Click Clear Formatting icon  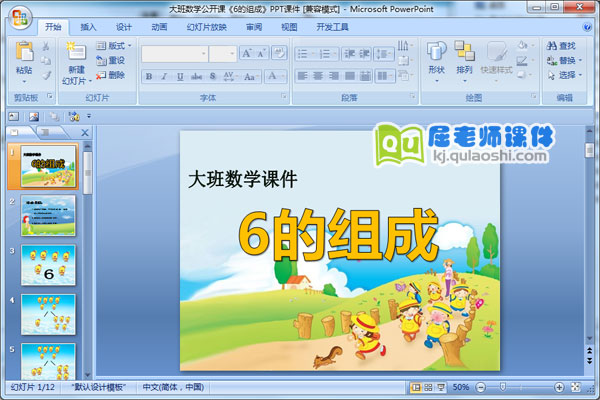279,53
